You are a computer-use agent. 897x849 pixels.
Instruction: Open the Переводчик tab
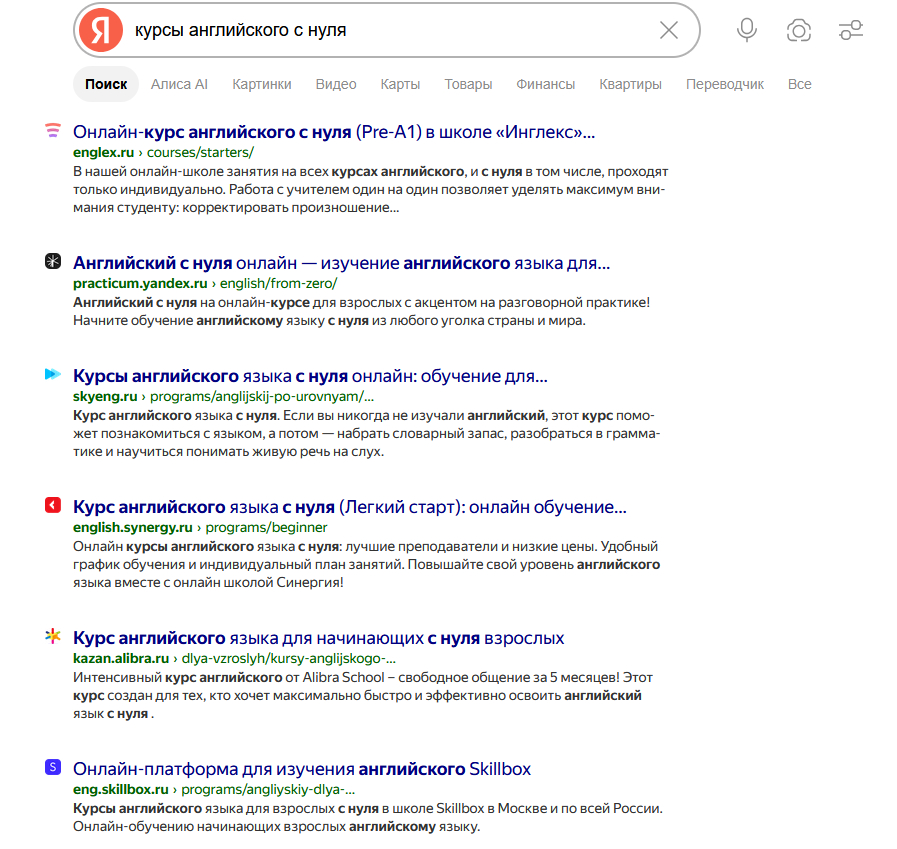tap(724, 84)
